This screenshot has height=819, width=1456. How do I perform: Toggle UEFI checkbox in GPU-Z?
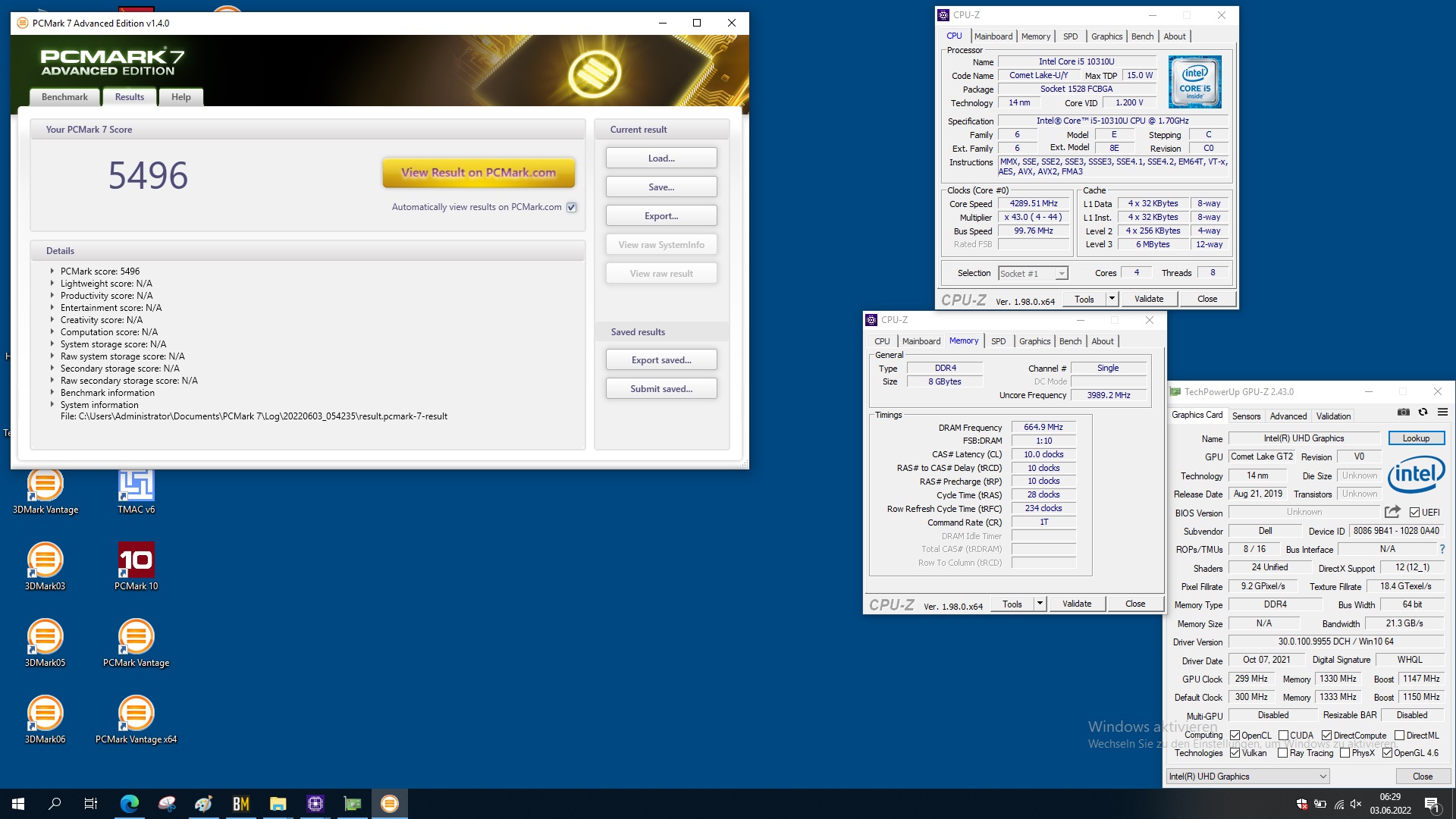click(x=1414, y=513)
